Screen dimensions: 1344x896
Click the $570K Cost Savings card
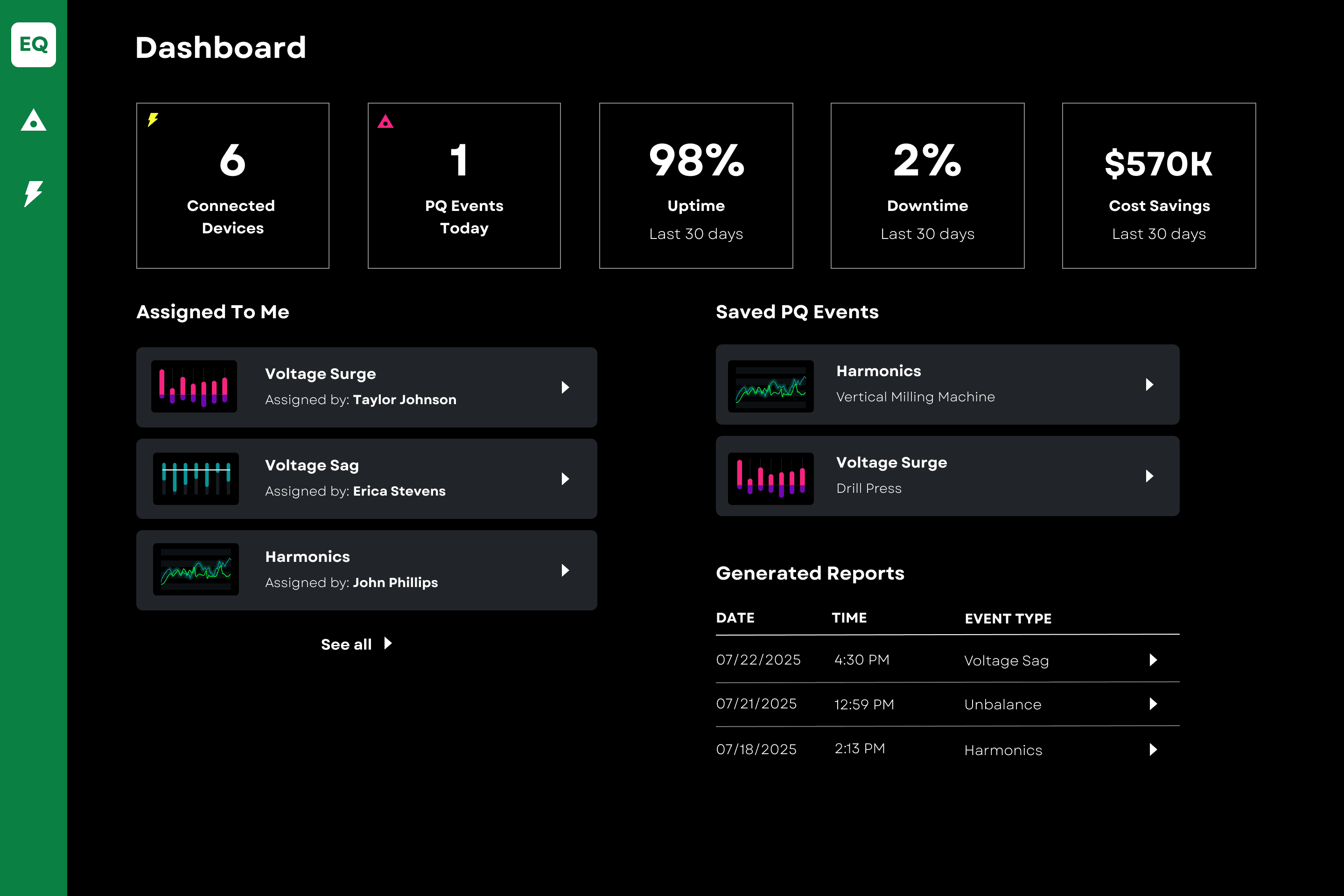(x=1158, y=186)
